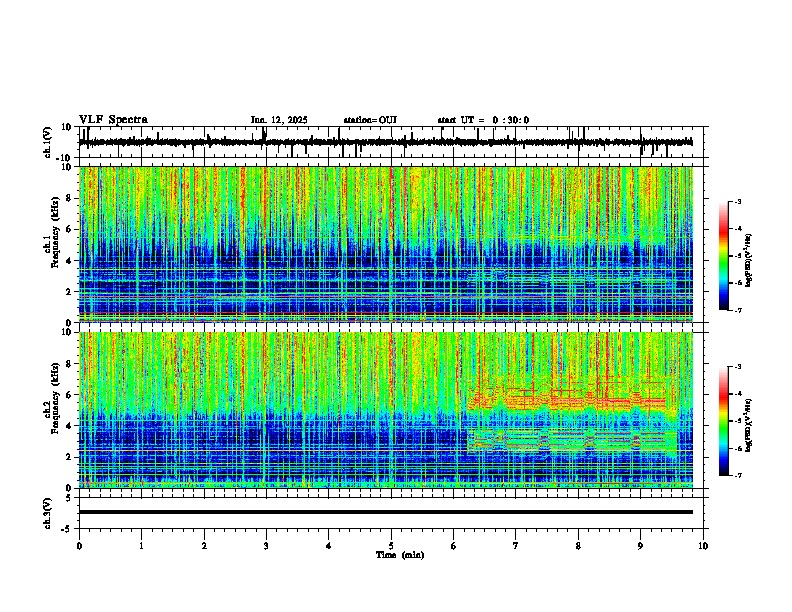The image size is (792, 612).
Task: Click time axis tick label "7"
Action: (x=516, y=546)
